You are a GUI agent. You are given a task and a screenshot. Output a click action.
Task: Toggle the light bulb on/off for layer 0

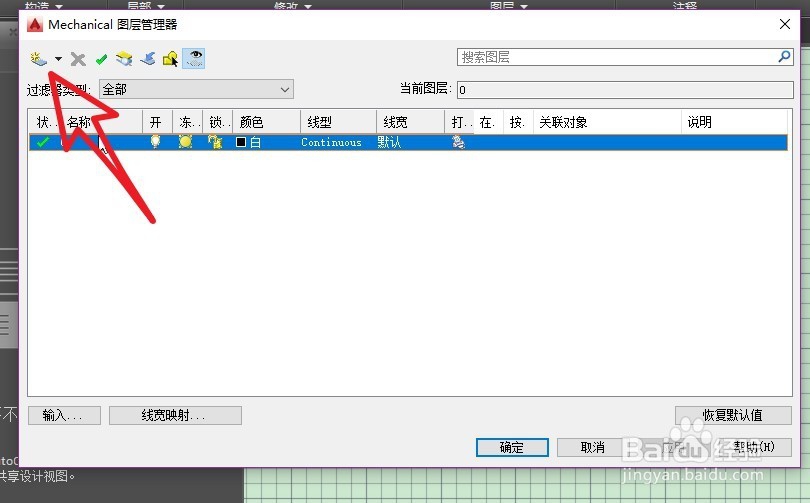(x=155, y=142)
